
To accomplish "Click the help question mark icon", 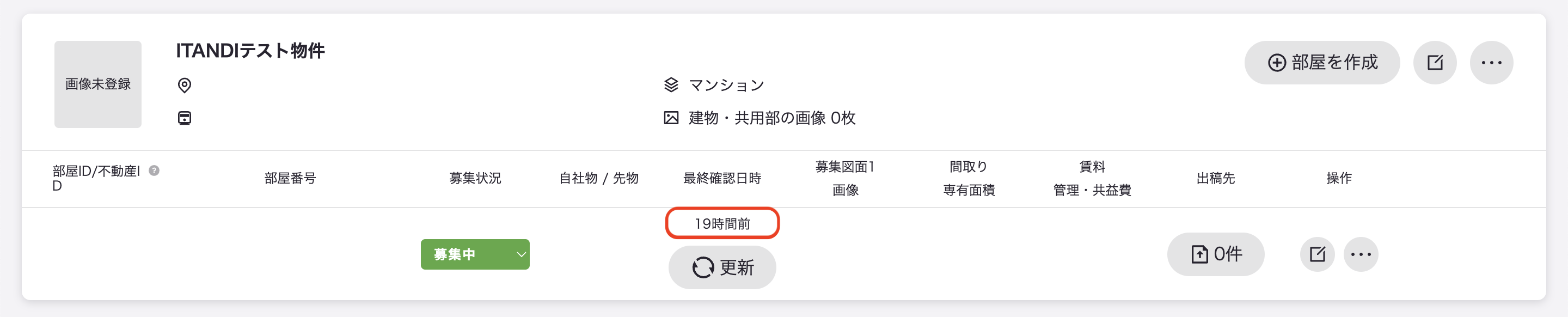I will pos(155,171).
